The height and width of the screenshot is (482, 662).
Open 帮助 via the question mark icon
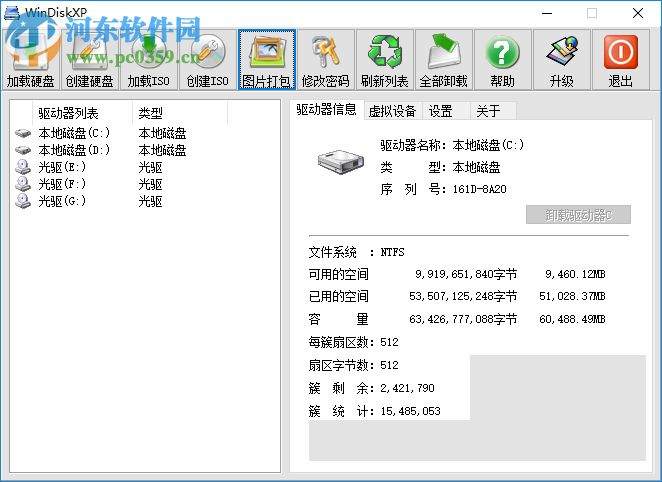(502, 60)
